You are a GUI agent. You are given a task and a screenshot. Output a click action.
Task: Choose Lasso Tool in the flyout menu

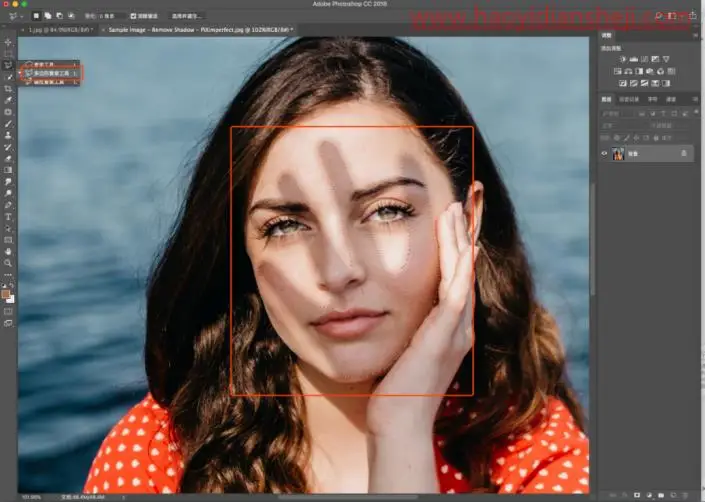49,64
